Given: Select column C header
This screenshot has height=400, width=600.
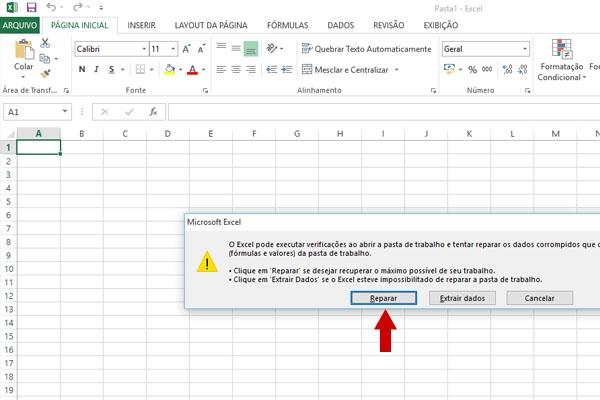Looking at the screenshot, I should click(x=125, y=134).
